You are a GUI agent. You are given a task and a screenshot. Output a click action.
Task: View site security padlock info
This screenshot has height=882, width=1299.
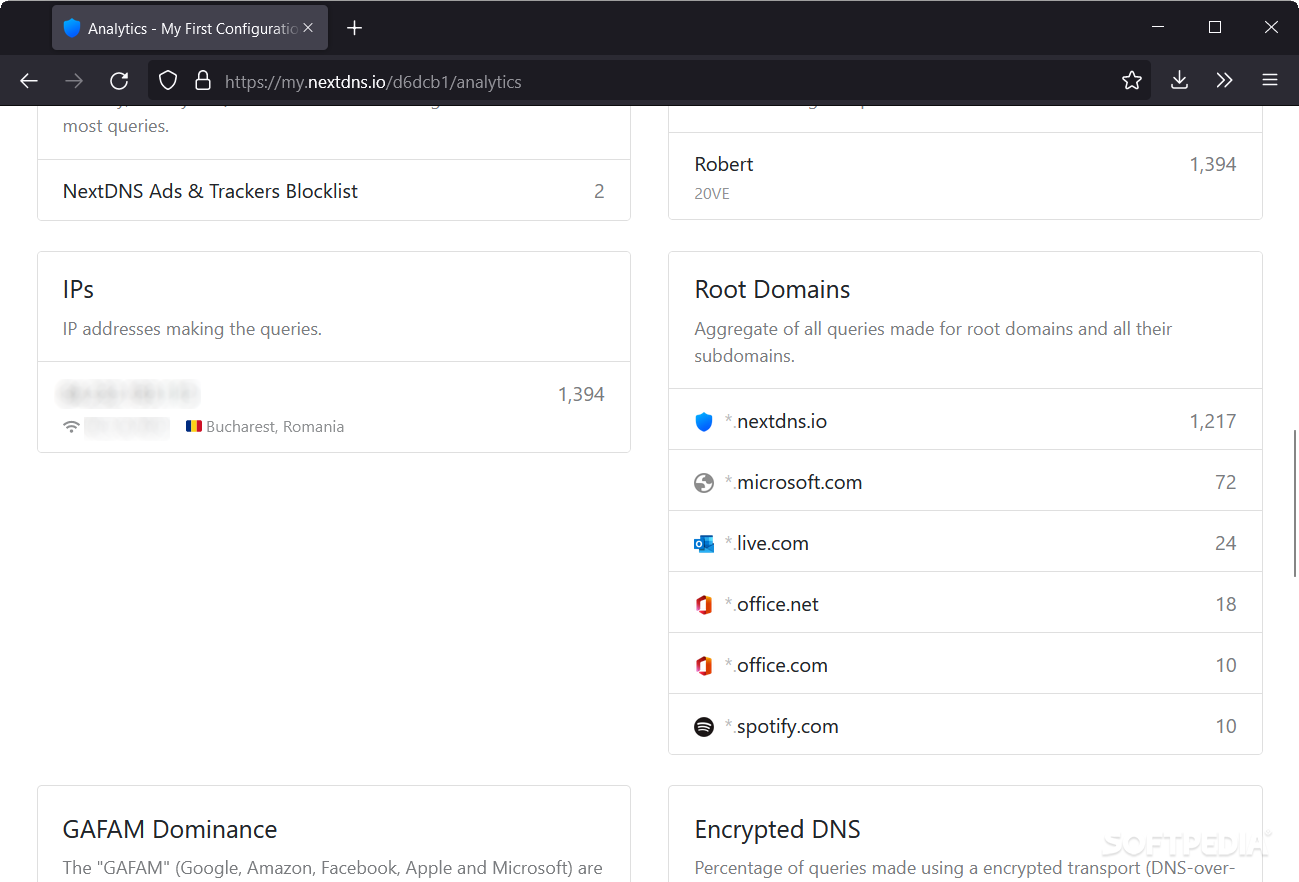click(203, 81)
